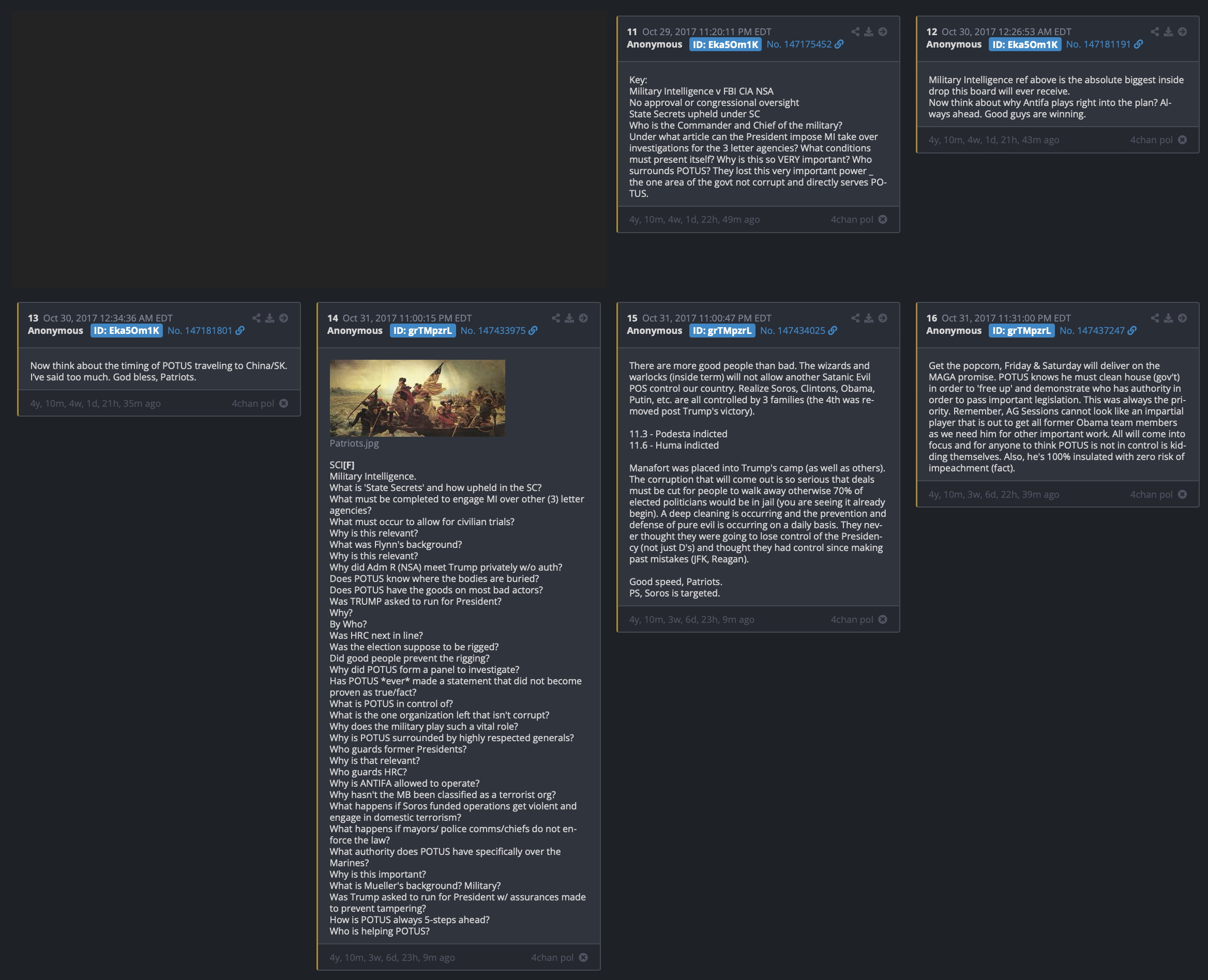This screenshot has width=1208, height=980.
Task: Open post number No. 147434025
Action: [x=792, y=330]
